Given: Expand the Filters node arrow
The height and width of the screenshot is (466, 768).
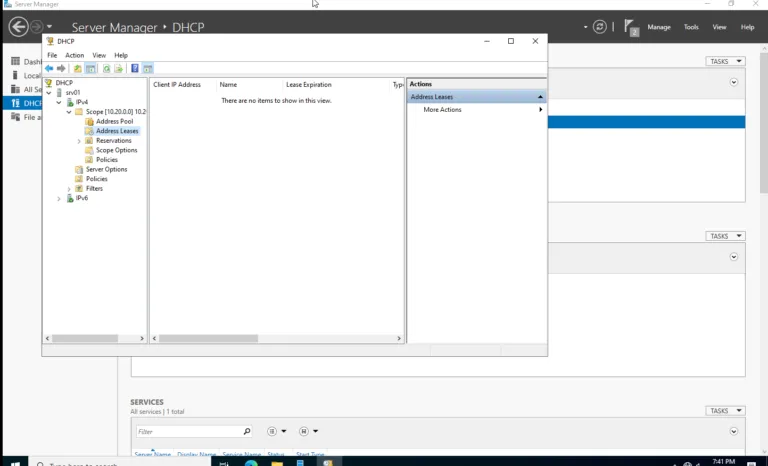Looking at the screenshot, I should pos(69,189).
